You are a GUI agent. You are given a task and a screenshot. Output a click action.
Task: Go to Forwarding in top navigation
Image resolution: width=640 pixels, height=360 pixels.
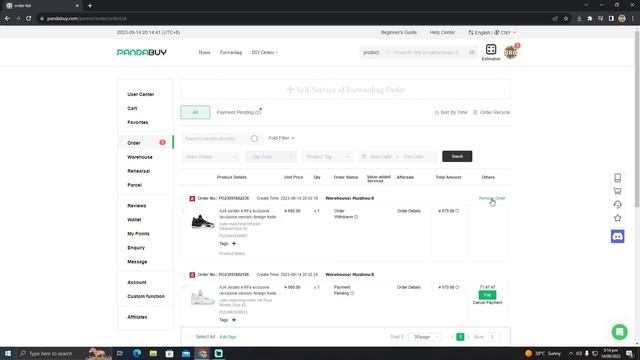point(231,52)
